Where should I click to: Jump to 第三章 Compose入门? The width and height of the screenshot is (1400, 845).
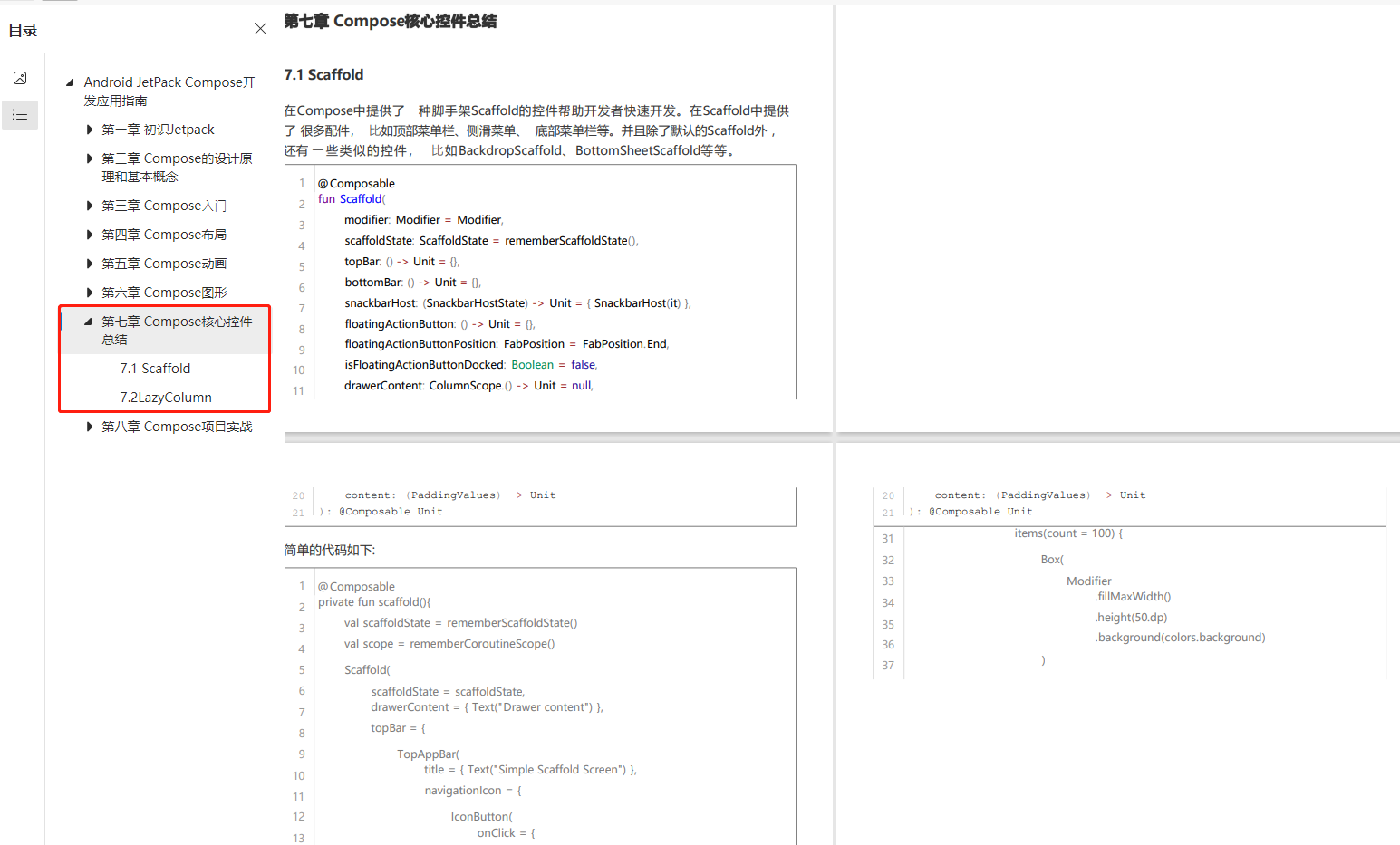point(164,206)
